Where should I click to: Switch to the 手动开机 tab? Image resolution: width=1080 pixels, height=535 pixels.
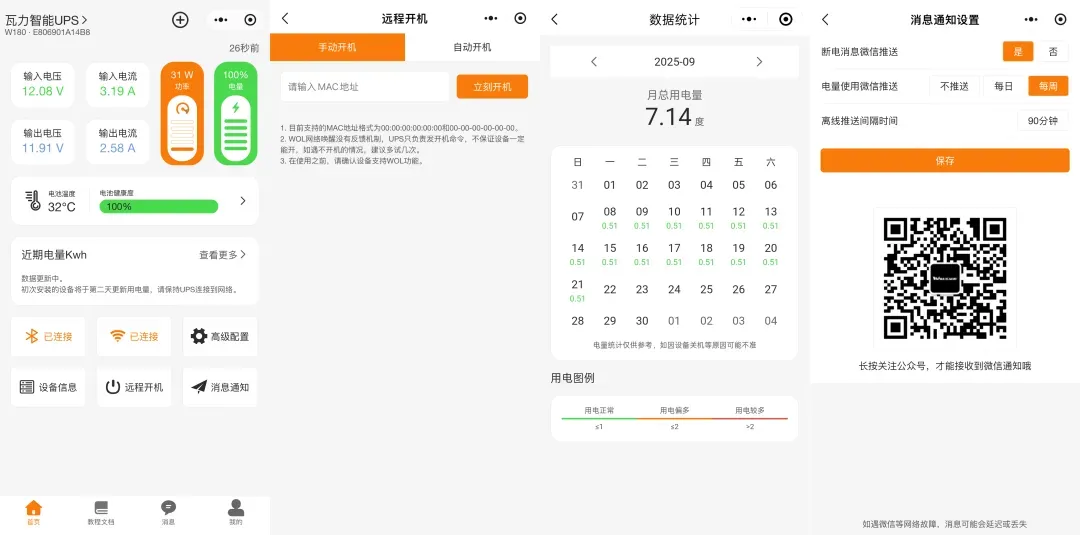337,47
